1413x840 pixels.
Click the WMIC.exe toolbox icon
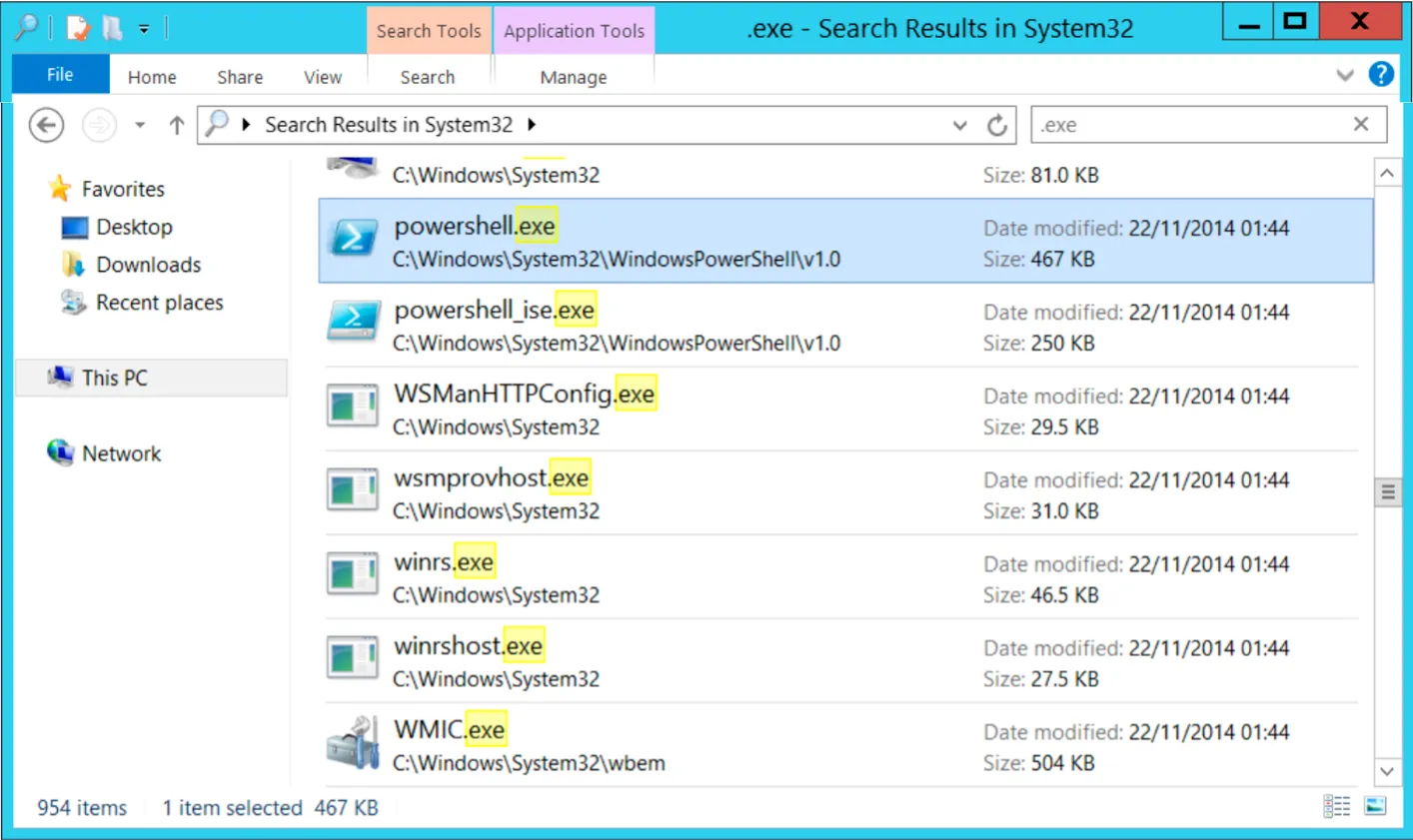353,742
